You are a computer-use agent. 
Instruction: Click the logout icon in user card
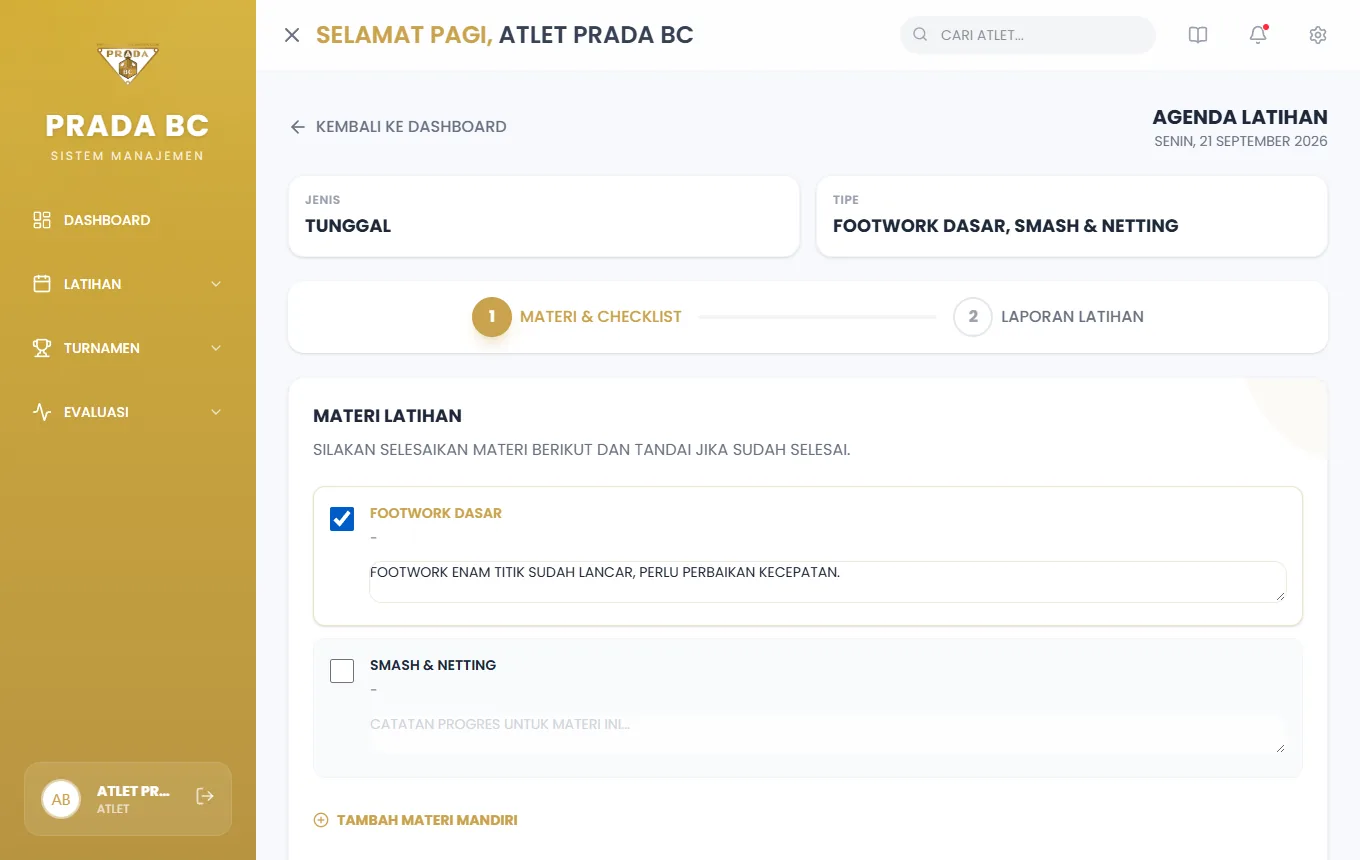pos(205,796)
